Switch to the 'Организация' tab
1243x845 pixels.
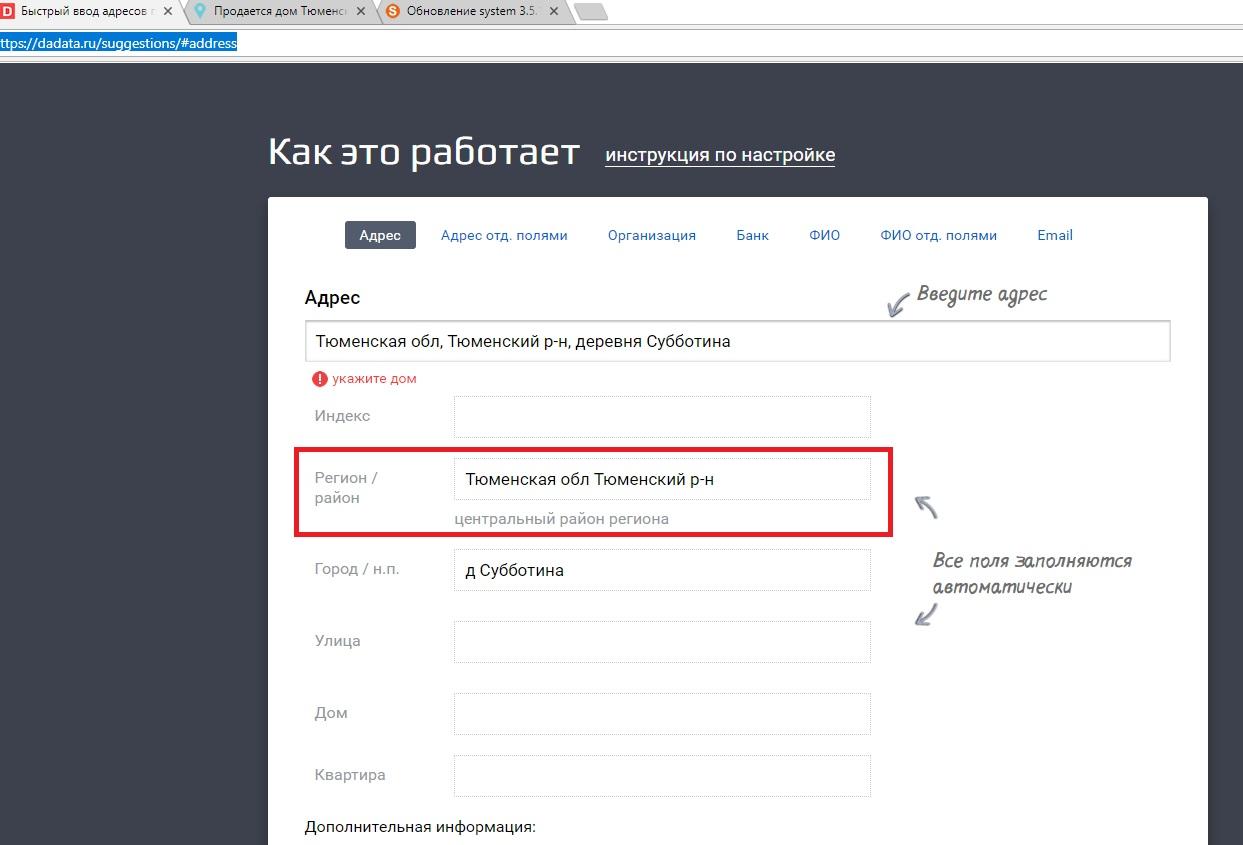tap(651, 235)
